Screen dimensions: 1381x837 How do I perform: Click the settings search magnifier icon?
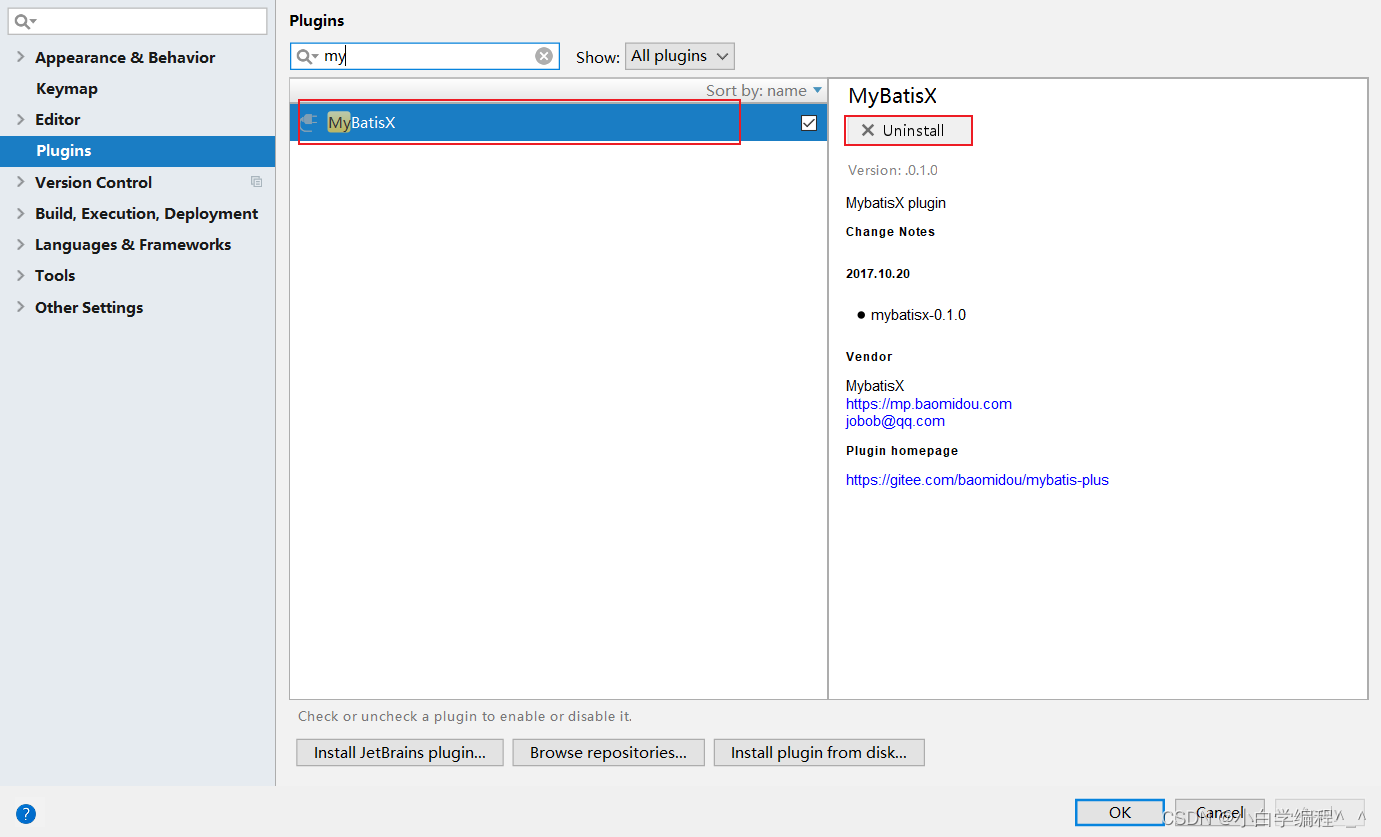pyautogui.click(x=25, y=21)
